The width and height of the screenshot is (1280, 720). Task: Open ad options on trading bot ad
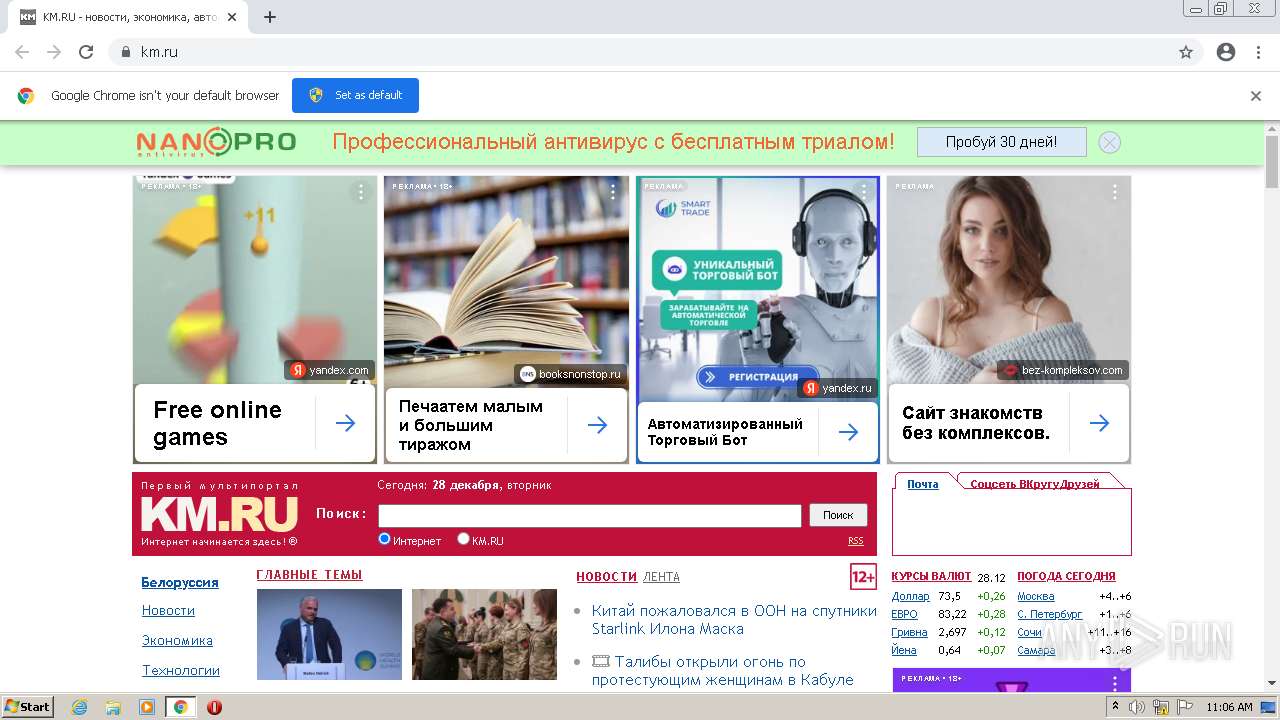coord(864,190)
